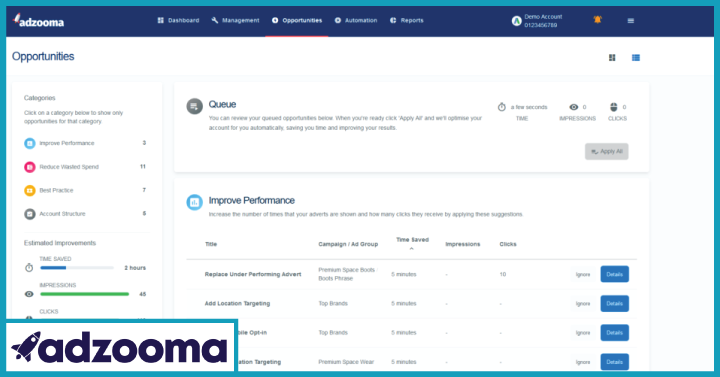Sort by Campaign / Ad Group column
The height and width of the screenshot is (377, 720).
tap(348, 244)
